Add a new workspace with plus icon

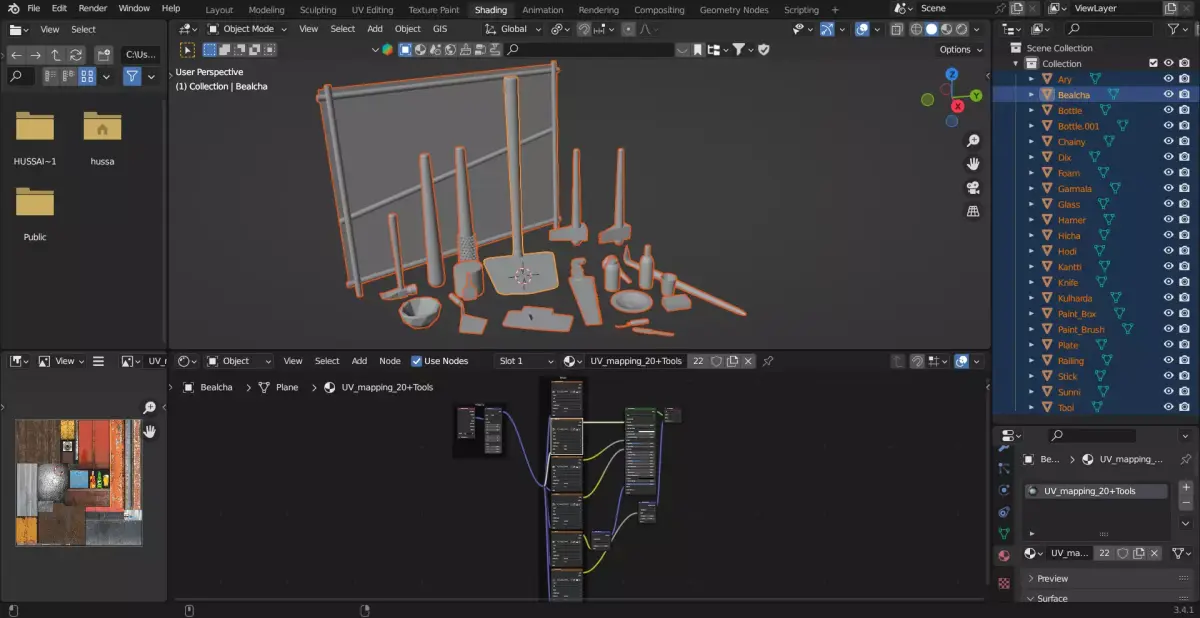click(x=835, y=10)
